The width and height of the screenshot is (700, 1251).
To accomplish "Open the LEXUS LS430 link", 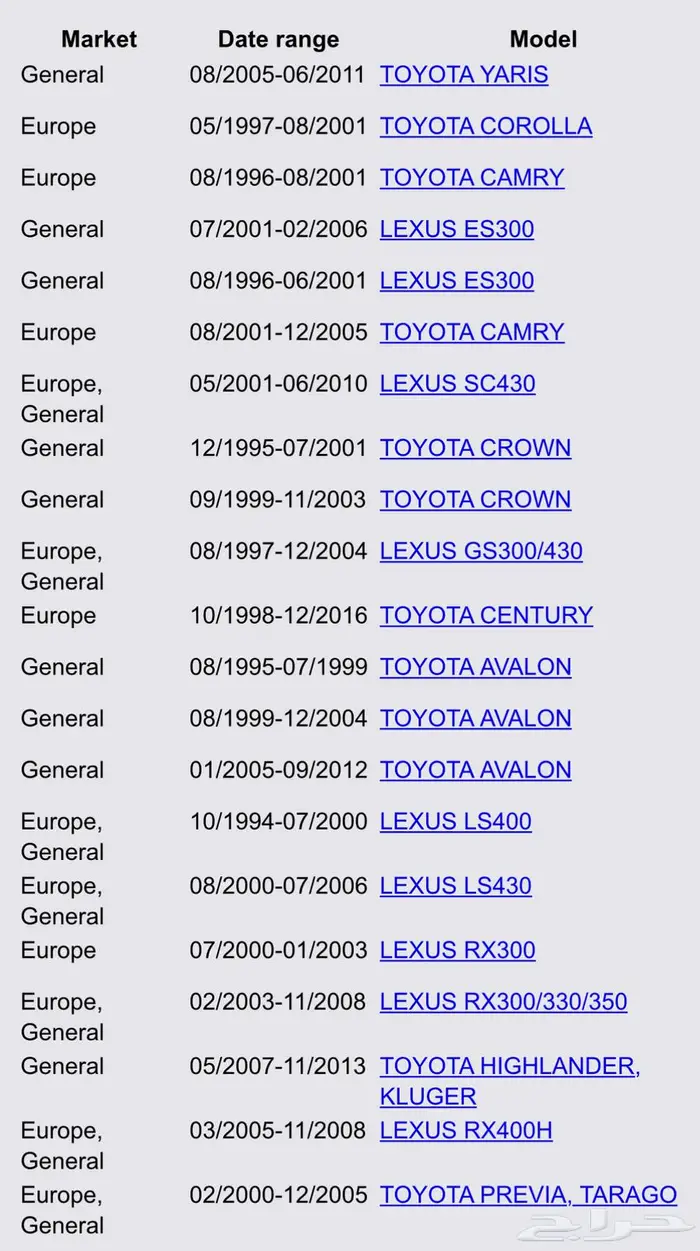I will click(456, 886).
